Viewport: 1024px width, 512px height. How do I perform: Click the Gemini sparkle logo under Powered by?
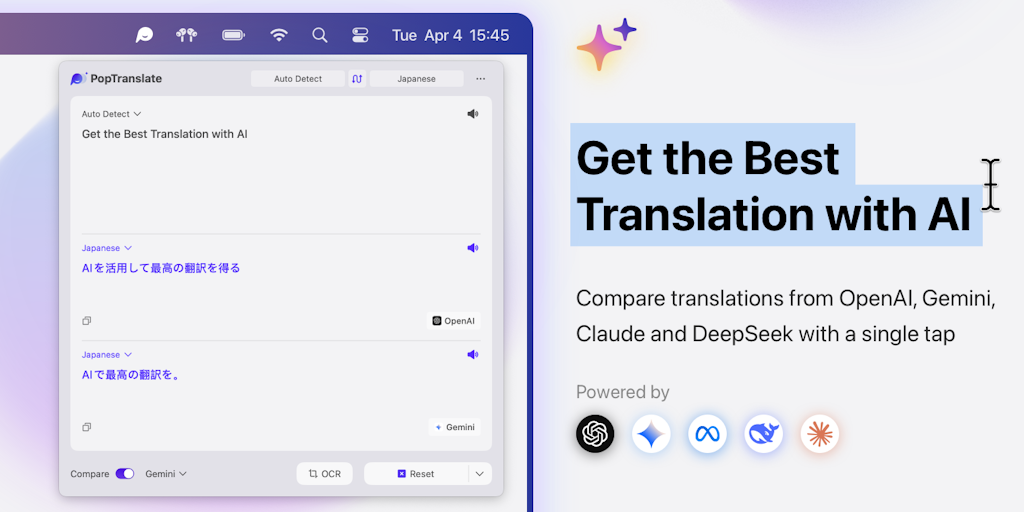[x=651, y=434]
